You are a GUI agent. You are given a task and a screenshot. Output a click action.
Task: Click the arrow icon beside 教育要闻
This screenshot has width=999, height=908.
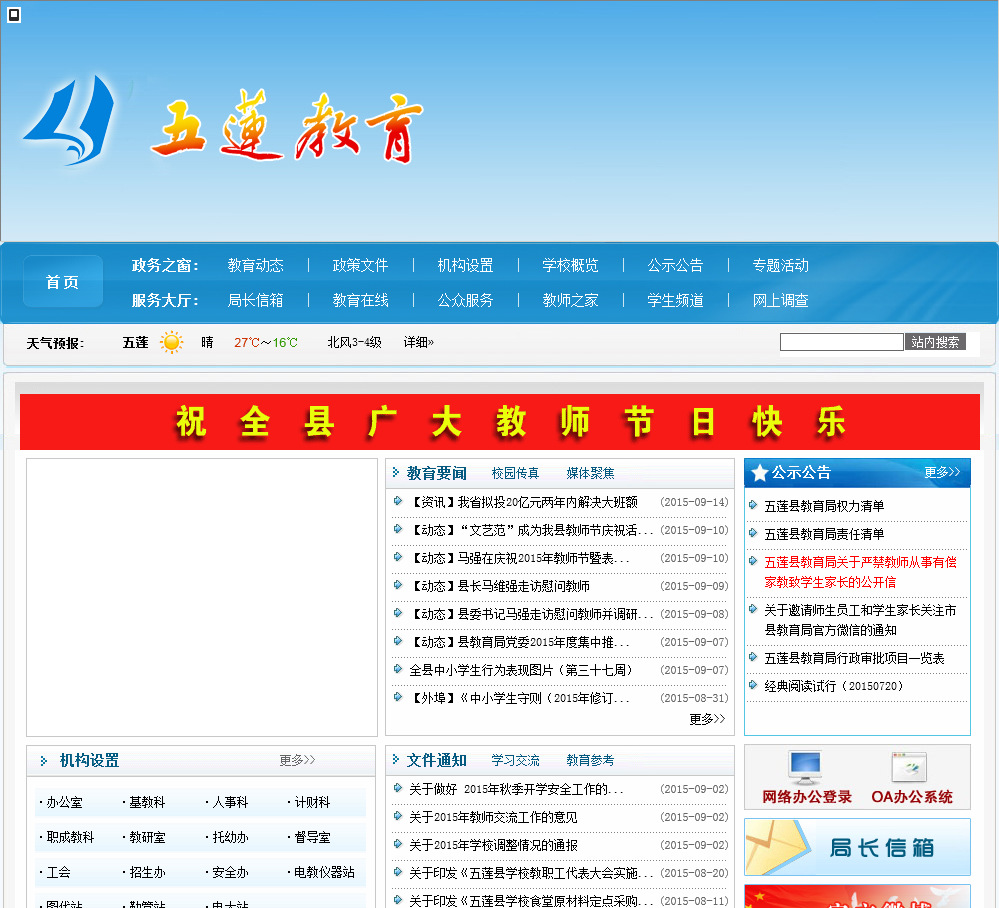396,472
